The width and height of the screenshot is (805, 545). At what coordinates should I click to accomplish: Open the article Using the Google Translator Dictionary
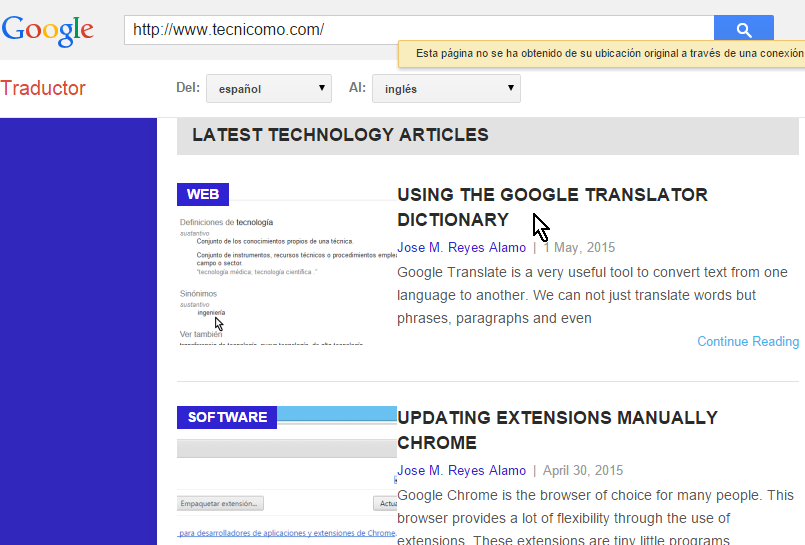click(x=552, y=207)
